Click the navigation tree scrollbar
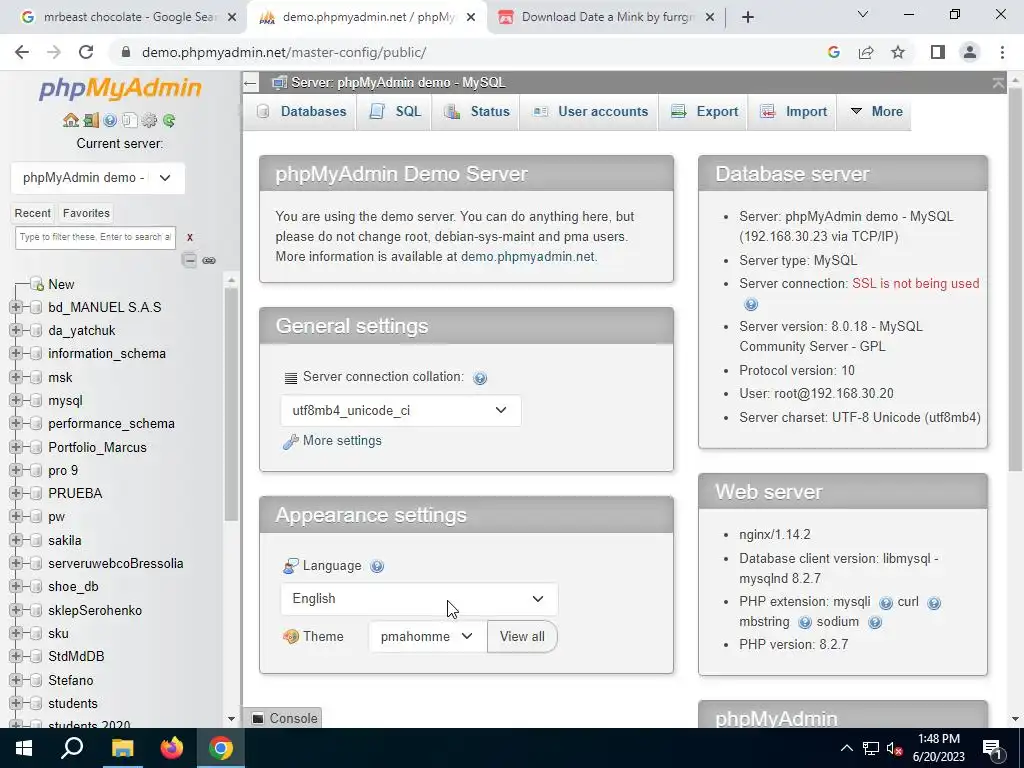The width and height of the screenshot is (1024, 768). click(231, 405)
